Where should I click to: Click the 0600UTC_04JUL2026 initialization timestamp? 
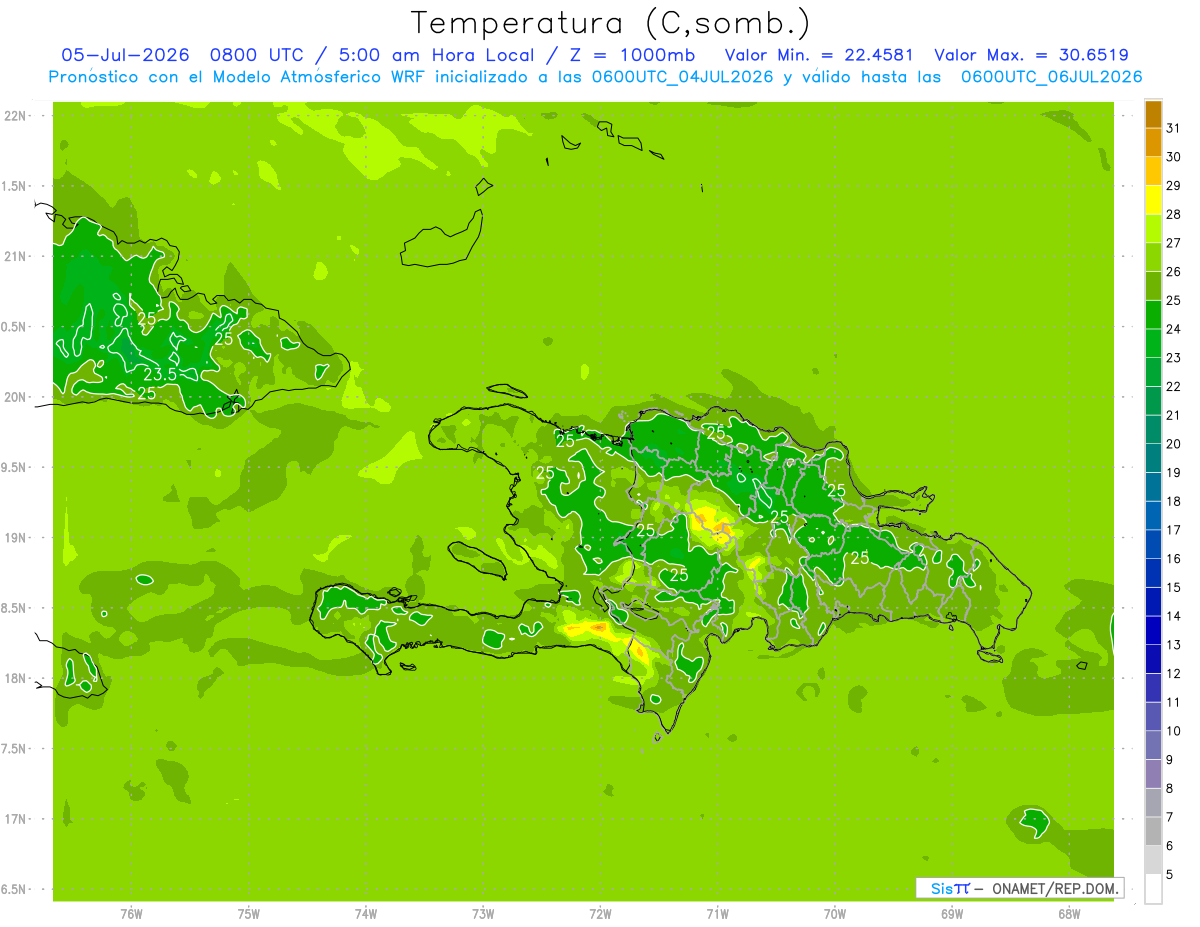tap(682, 77)
